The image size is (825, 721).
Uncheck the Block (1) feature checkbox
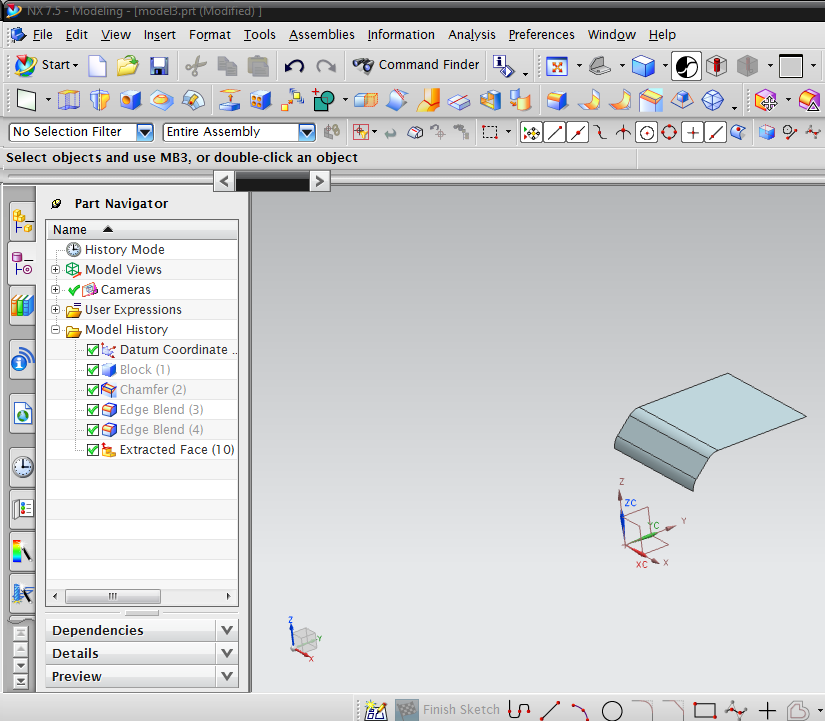pyautogui.click(x=92, y=369)
